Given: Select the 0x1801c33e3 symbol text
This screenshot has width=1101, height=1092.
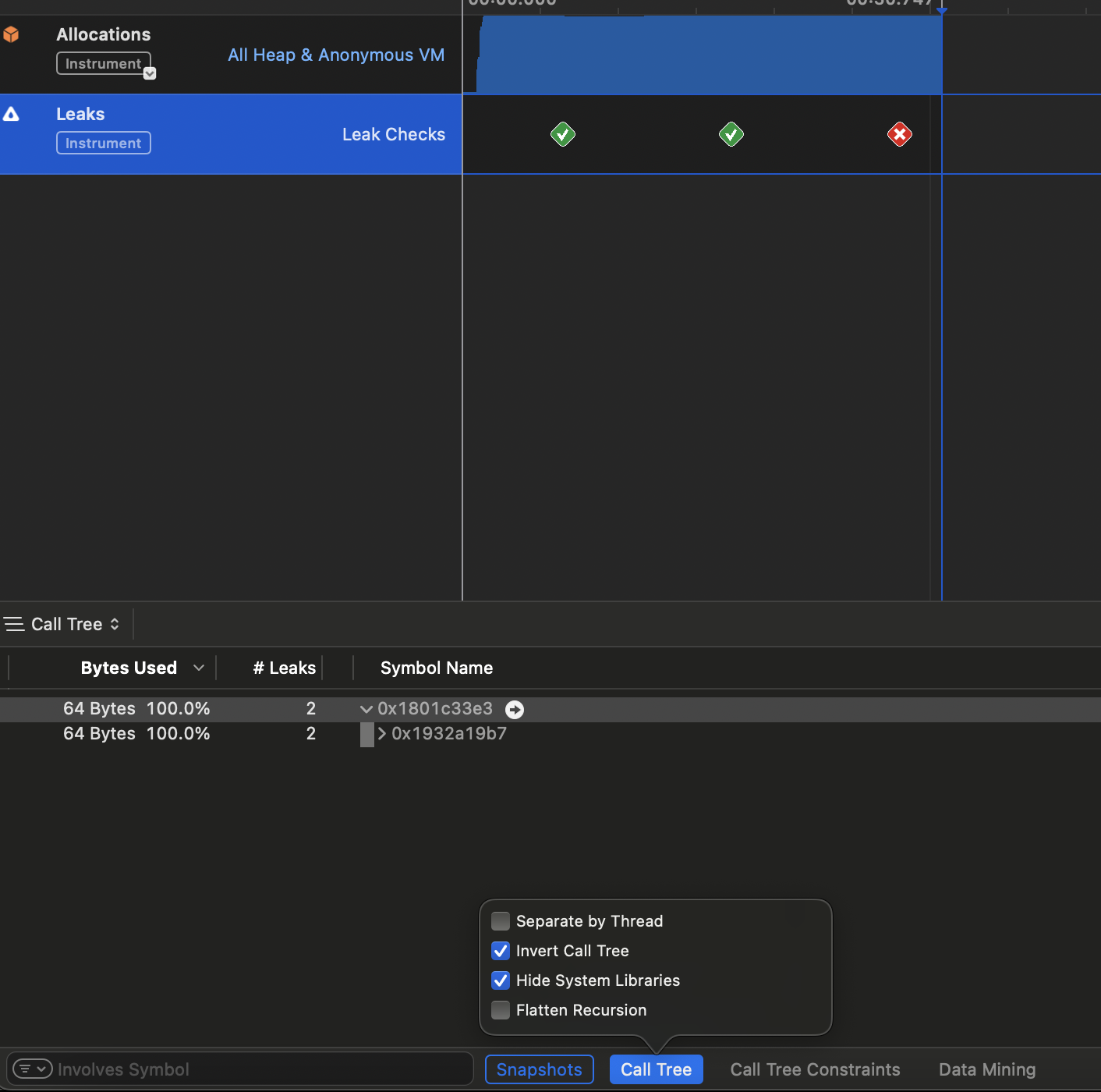Looking at the screenshot, I should click(435, 709).
